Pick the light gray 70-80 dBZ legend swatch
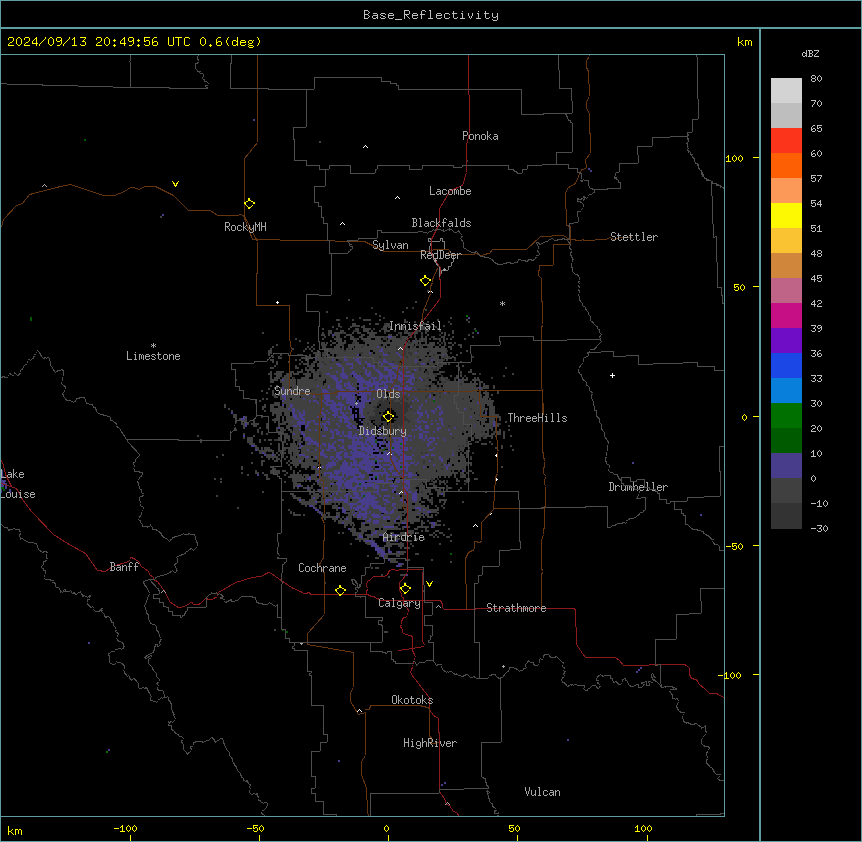This screenshot has height=842, width=862. coord(786,90)
